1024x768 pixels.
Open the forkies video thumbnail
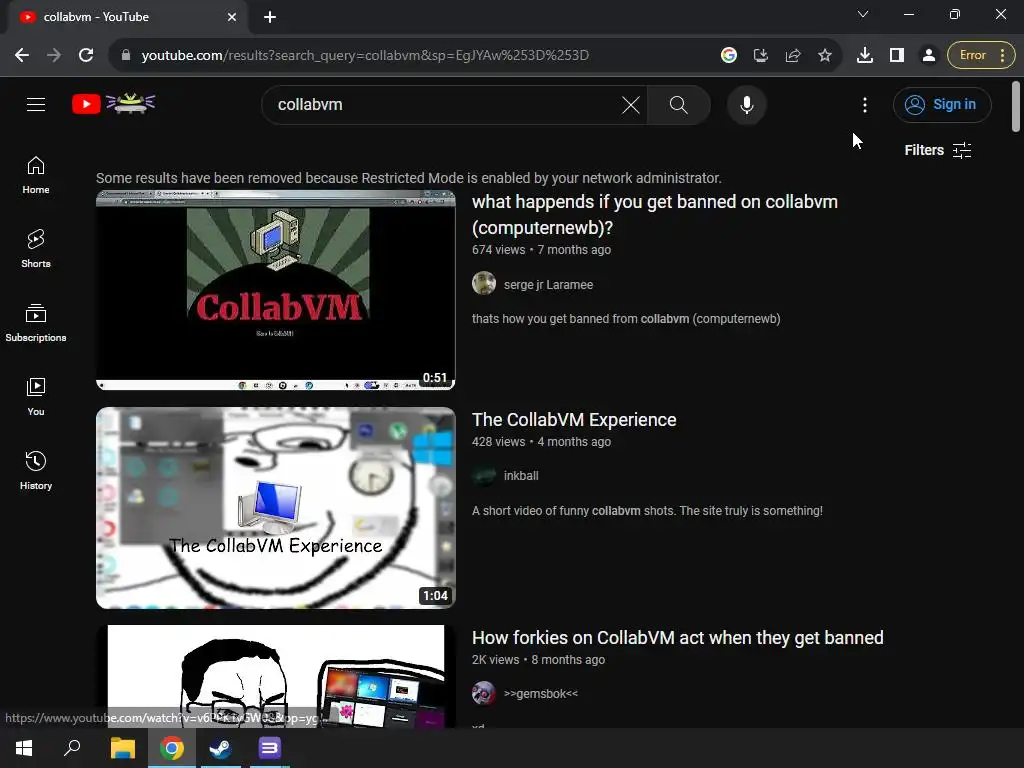(x=276, y=676)
